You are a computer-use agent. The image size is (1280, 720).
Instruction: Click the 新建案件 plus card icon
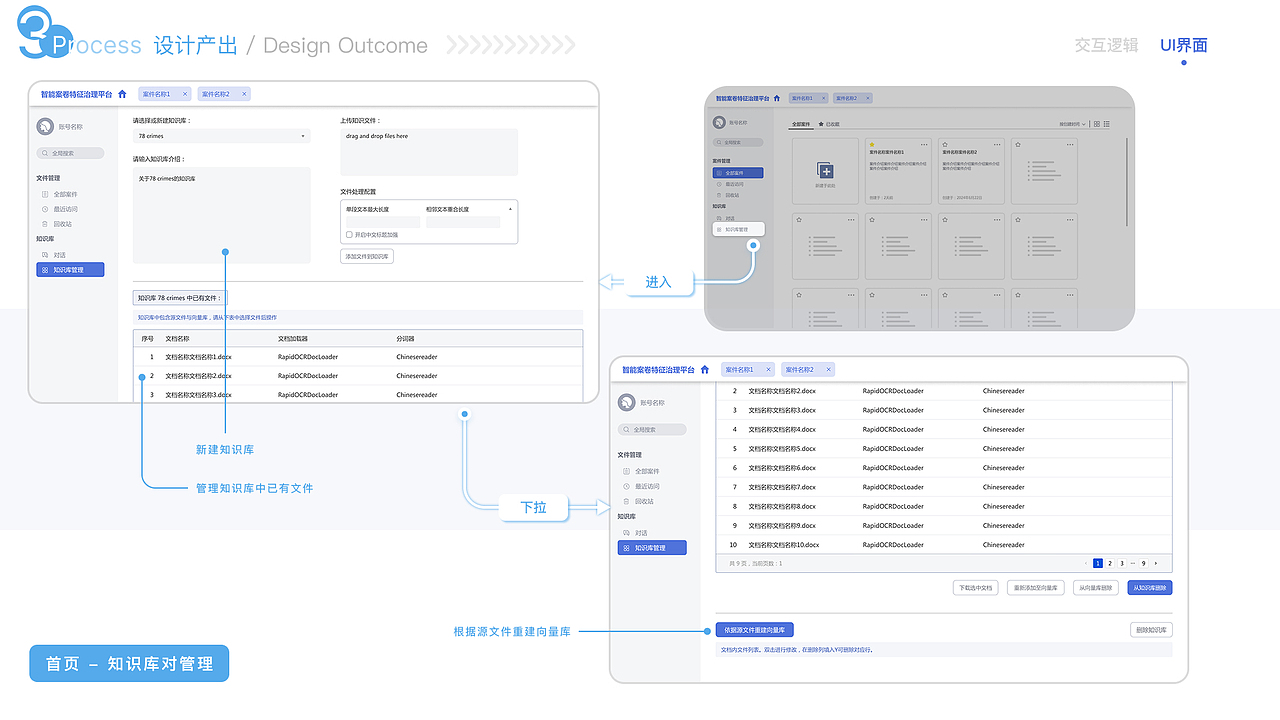[825, 171]
